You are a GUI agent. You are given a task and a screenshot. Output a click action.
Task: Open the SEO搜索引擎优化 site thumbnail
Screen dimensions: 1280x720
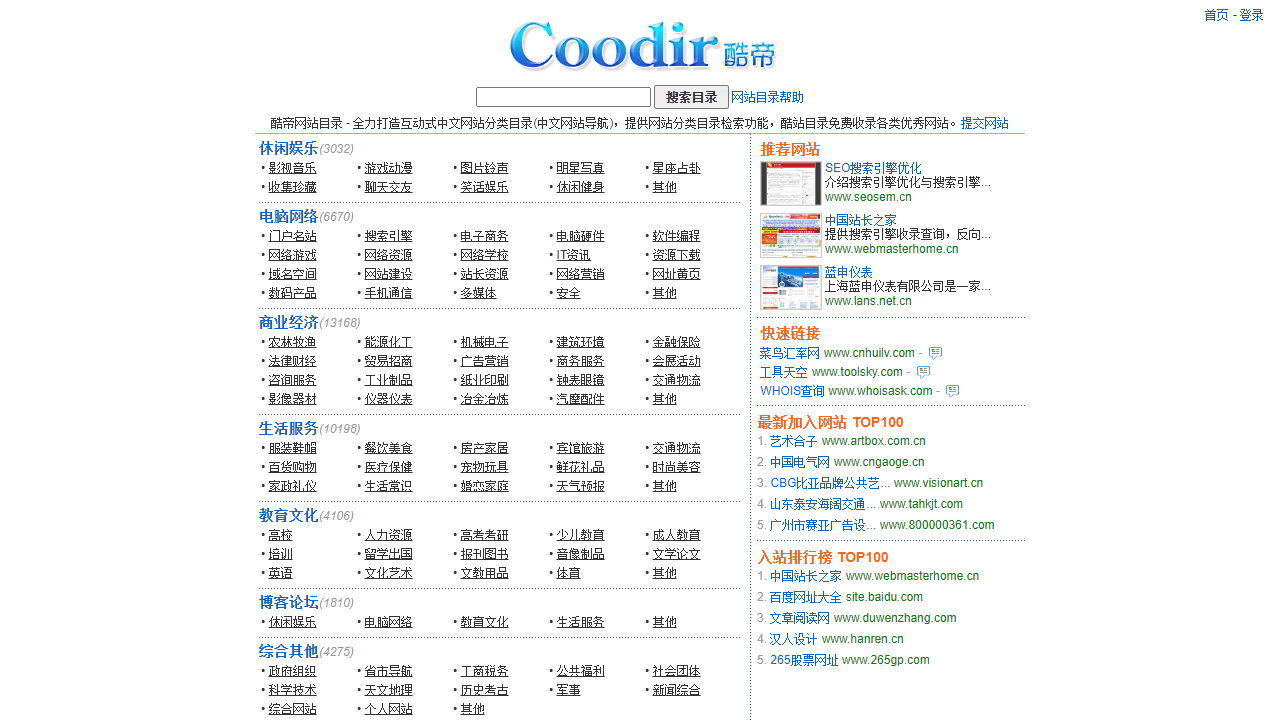coord(790,183)
